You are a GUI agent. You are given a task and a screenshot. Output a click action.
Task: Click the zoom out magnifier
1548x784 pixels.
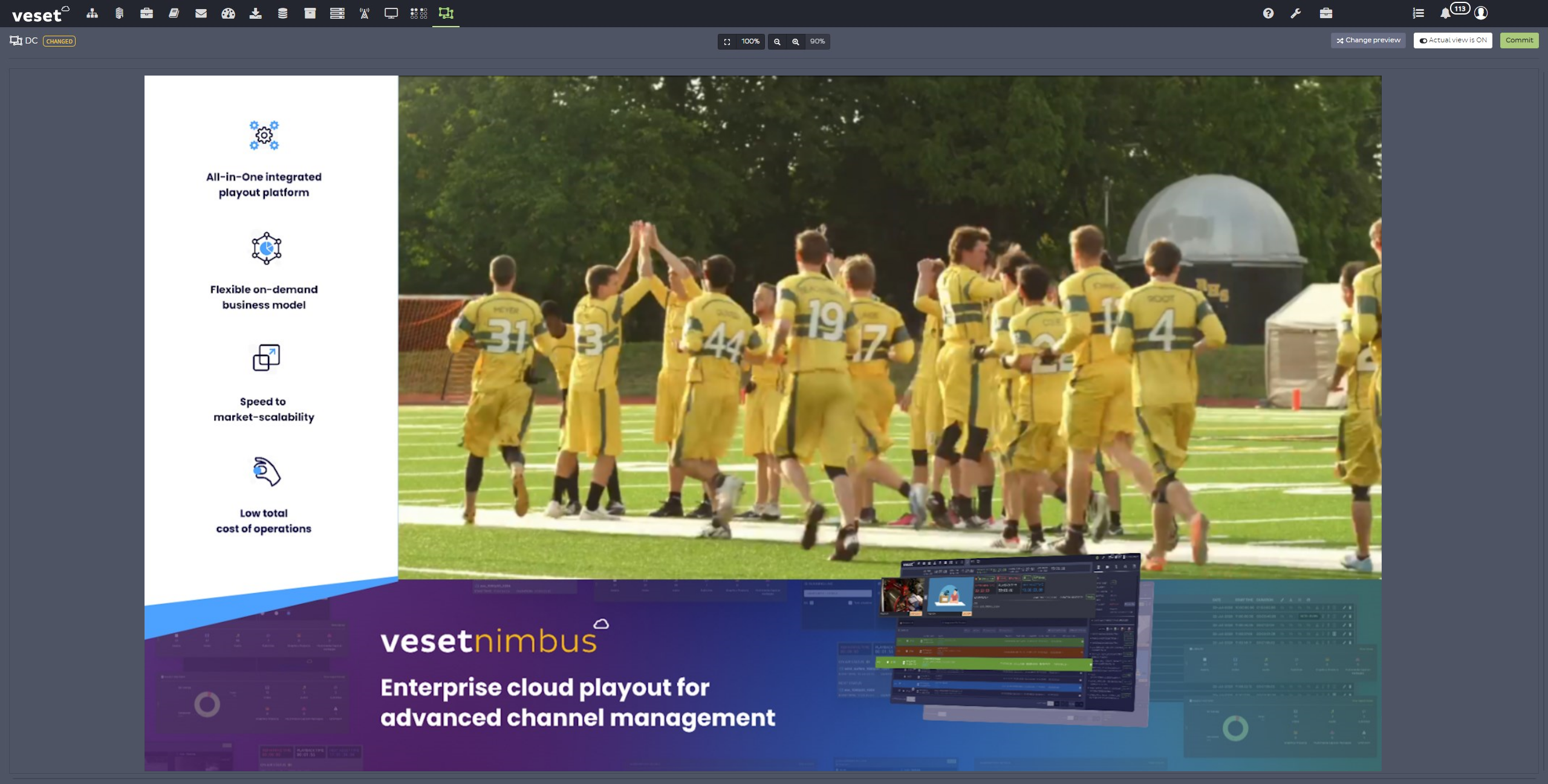pos(777,42)
